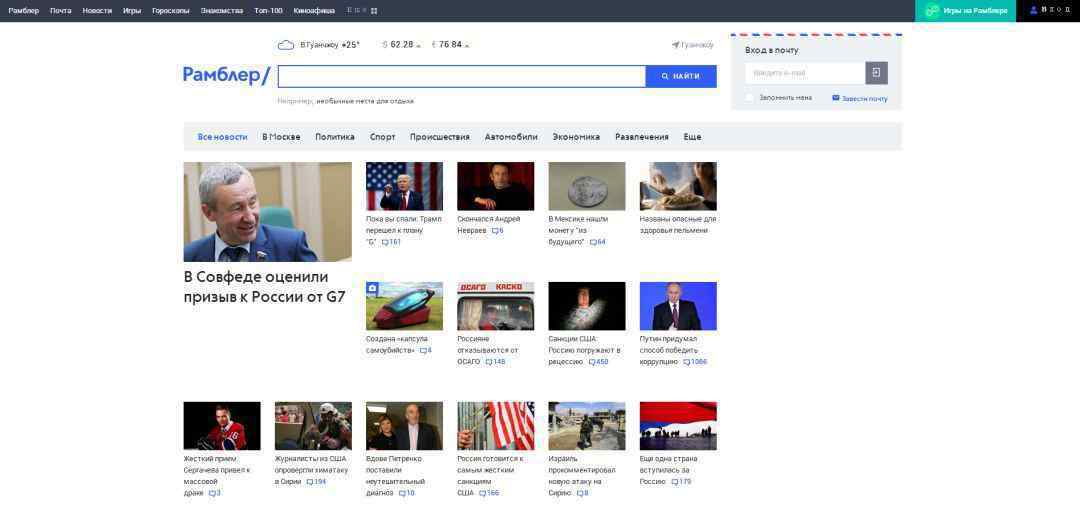
Task: Open the Trump news thumbnail
Action: click(404, 186)
